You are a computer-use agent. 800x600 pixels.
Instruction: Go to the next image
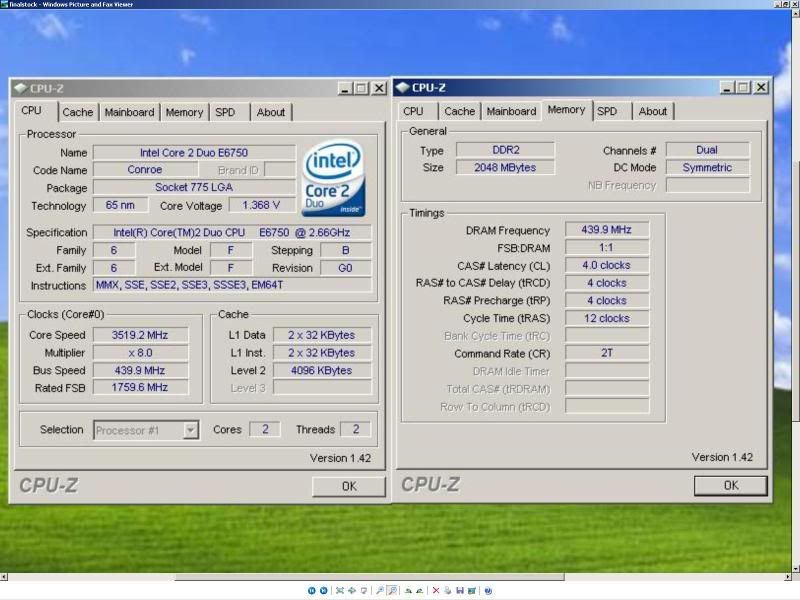324,590
